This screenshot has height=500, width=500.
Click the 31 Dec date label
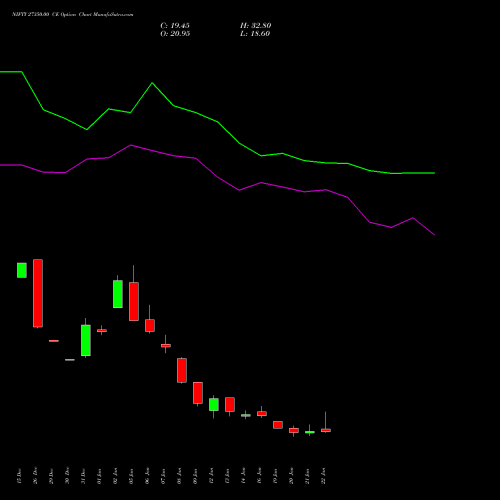tap(83, 476)
